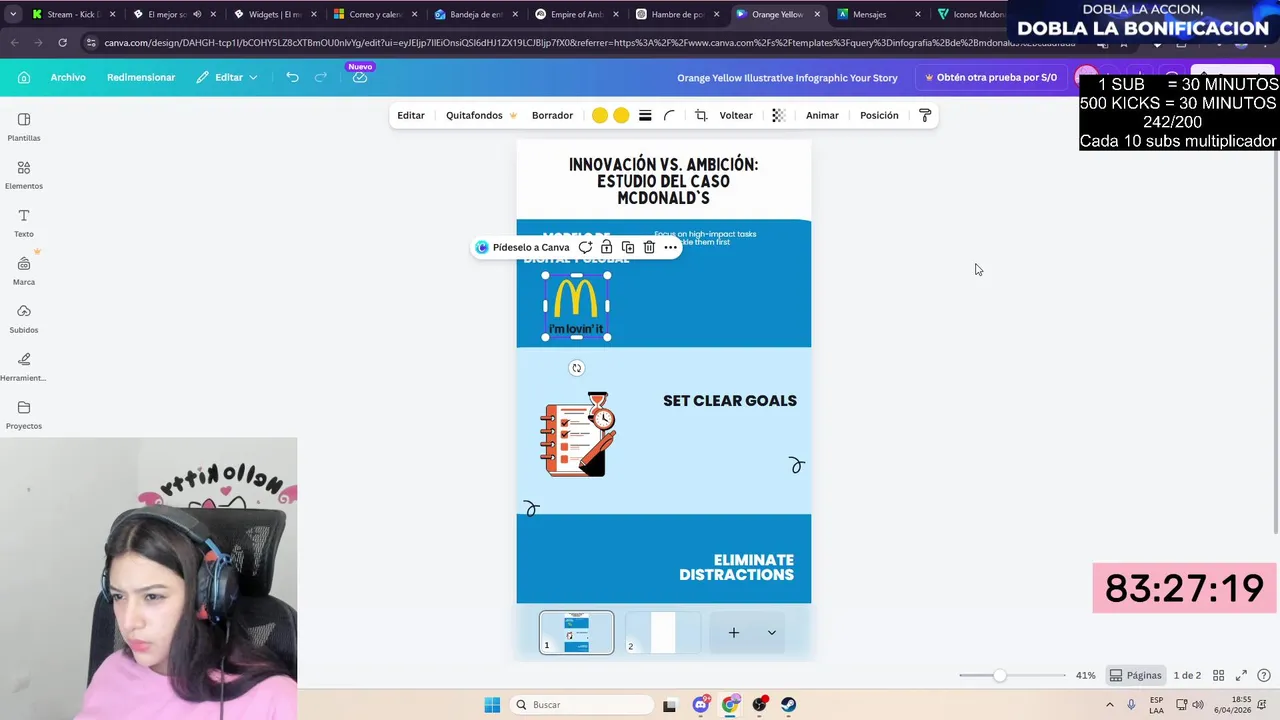Image resolution: width=1280 pixels, height=720 pixels.
Task: Select the checklist clipboard illustration
Action: tap(578, 434)
